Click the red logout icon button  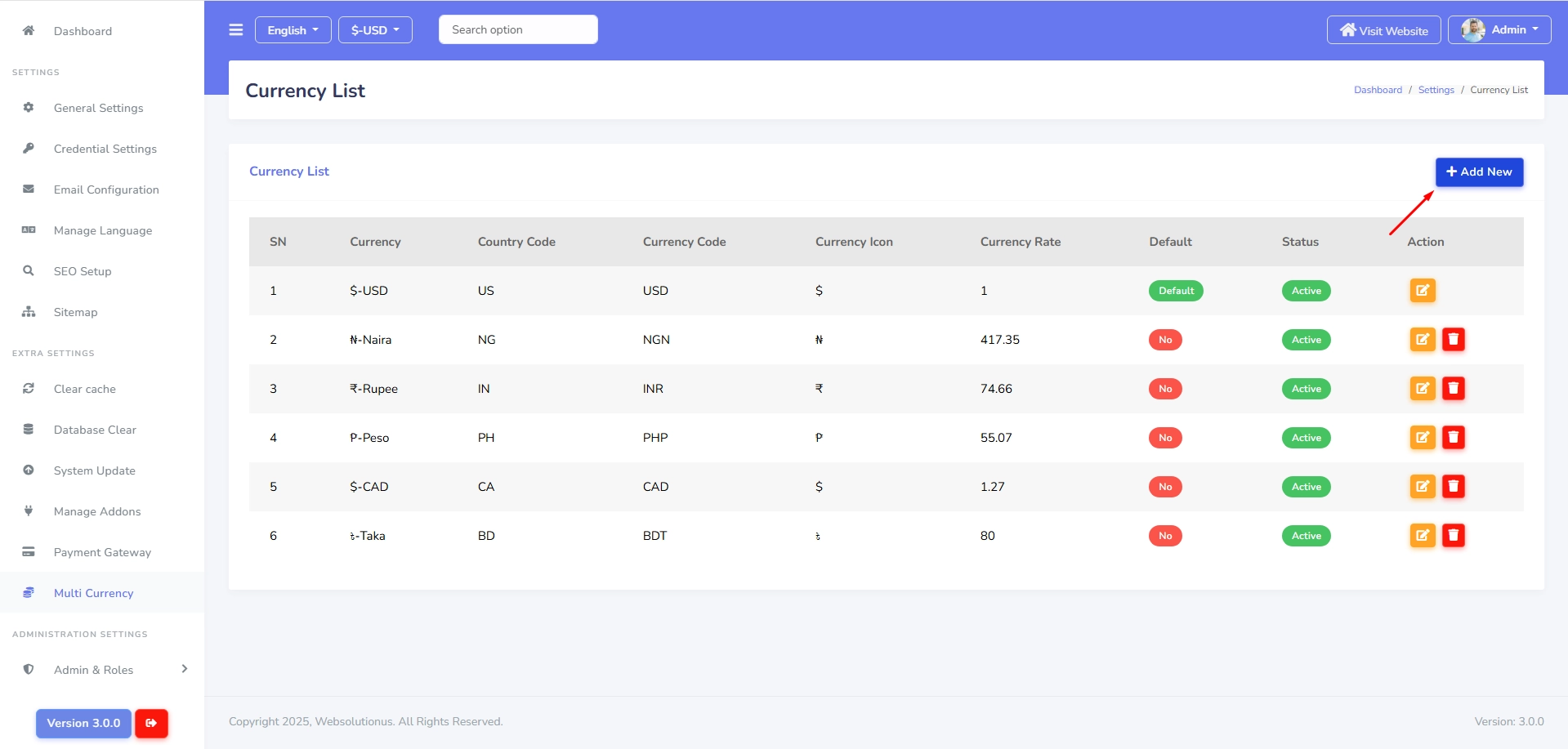coord(151,723)
